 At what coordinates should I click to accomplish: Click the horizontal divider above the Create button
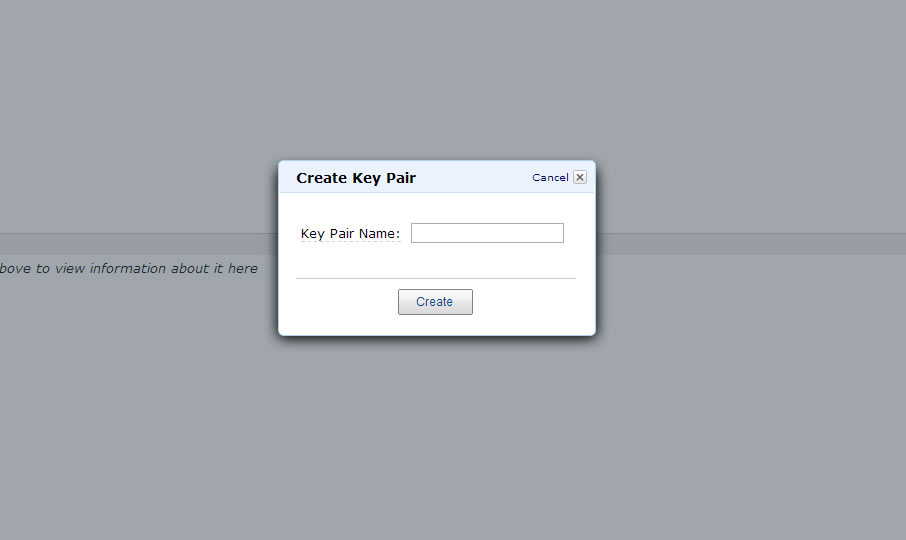[436, 278]
